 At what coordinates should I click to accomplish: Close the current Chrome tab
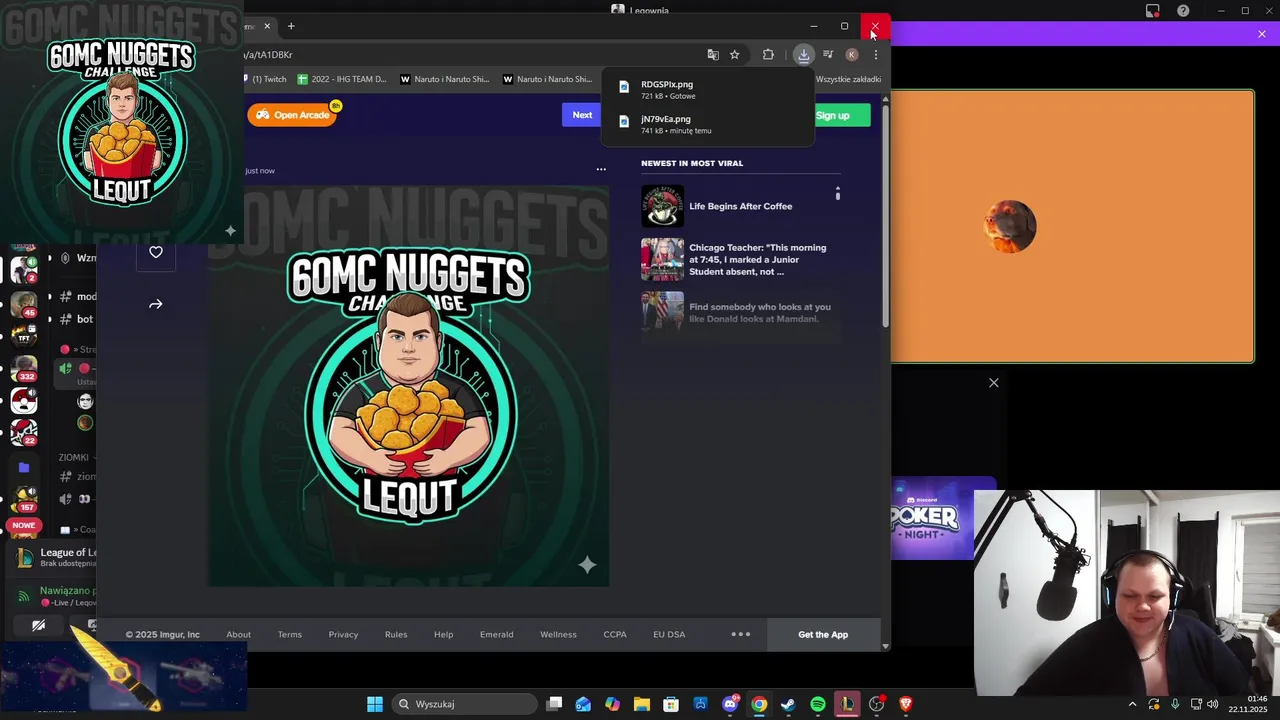click(x=267, y=26)
